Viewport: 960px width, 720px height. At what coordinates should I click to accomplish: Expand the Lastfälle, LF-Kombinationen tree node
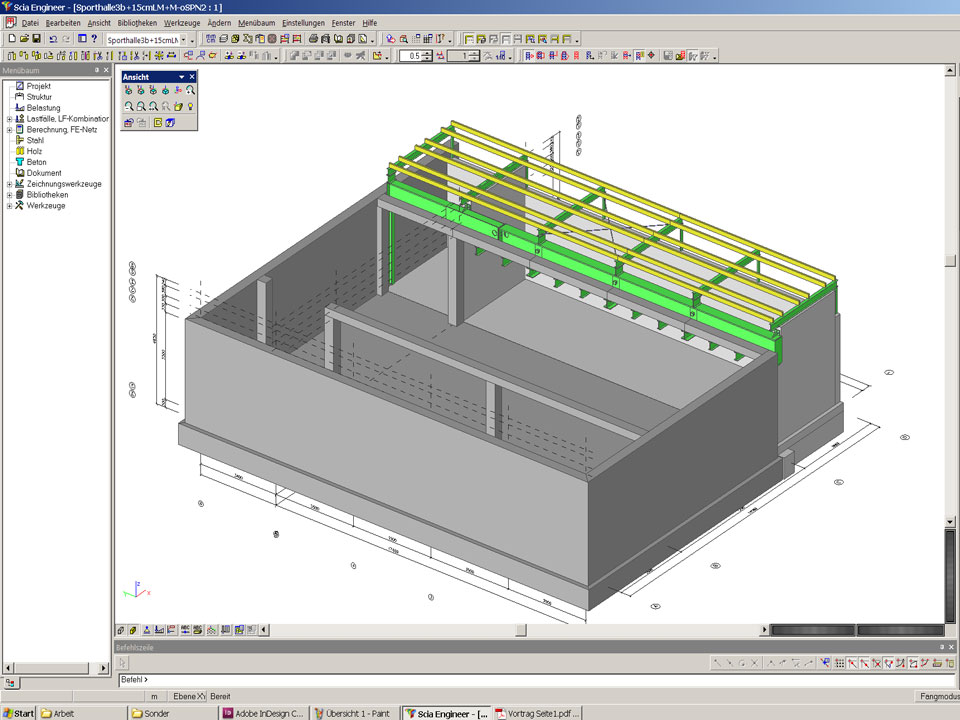[9, 119]
